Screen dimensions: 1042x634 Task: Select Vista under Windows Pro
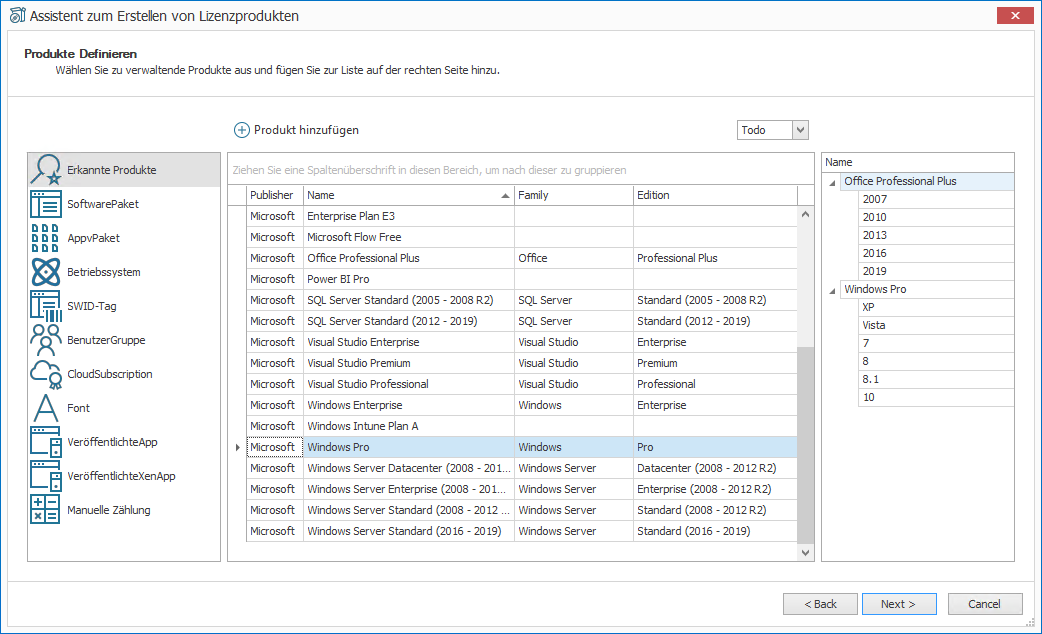point(936,325)
